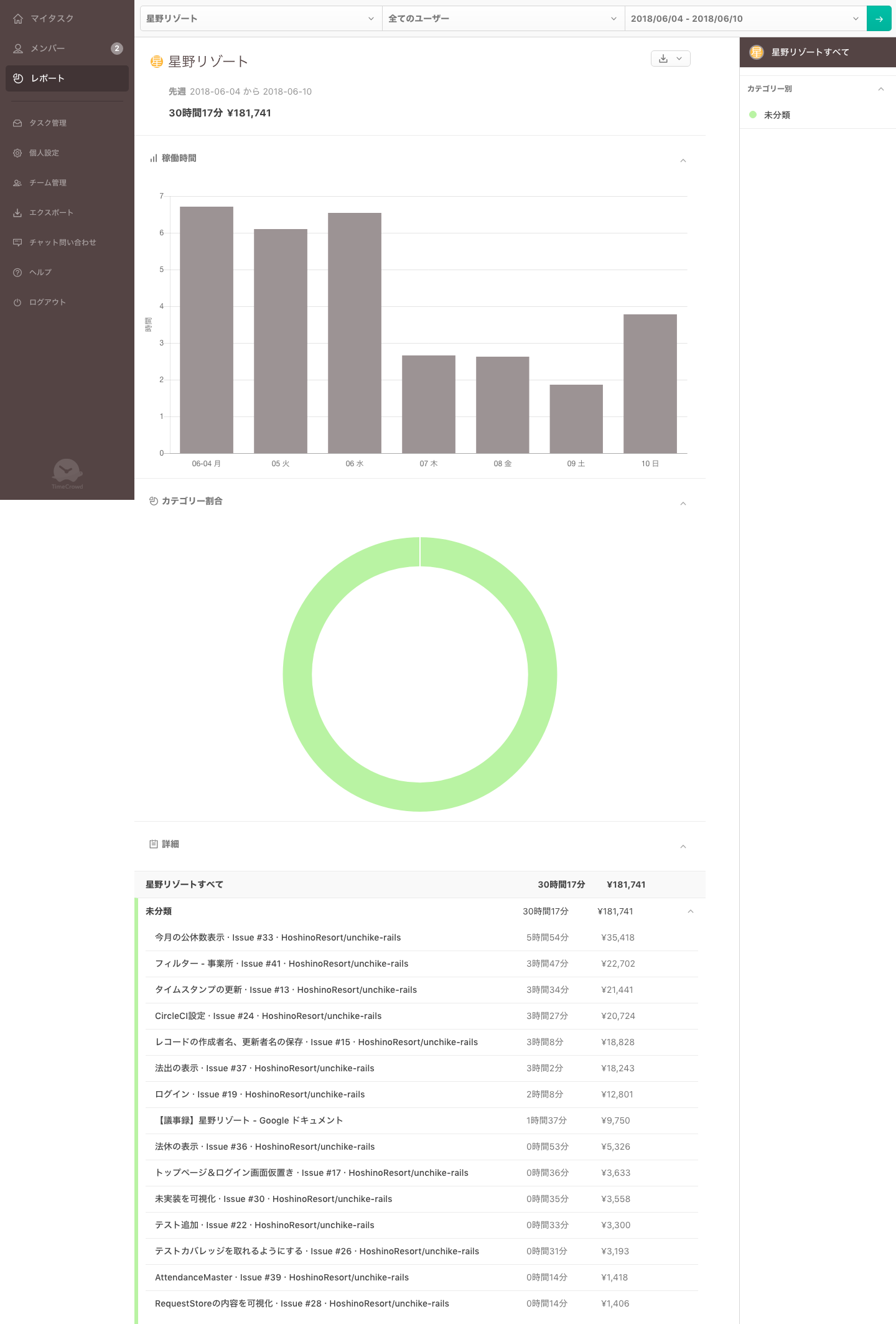Viewport: 896px width, 1324px height.
Task: Click the list icon next to 詳細
Action: tap(153, 844)
